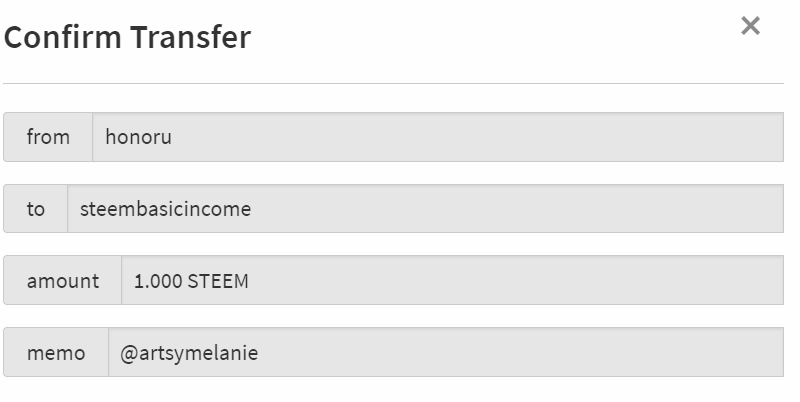The width and height of the screenshot is (800, 402).
Task: Select the amount field showing 1.000 STEEM
Action: 453,281
